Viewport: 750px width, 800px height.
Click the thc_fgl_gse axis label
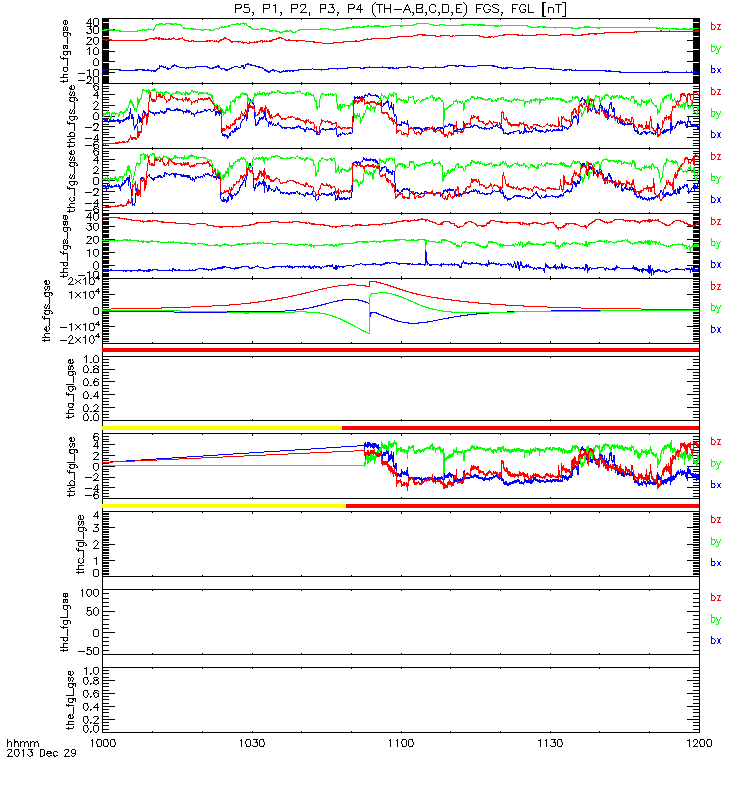point(80,544)
